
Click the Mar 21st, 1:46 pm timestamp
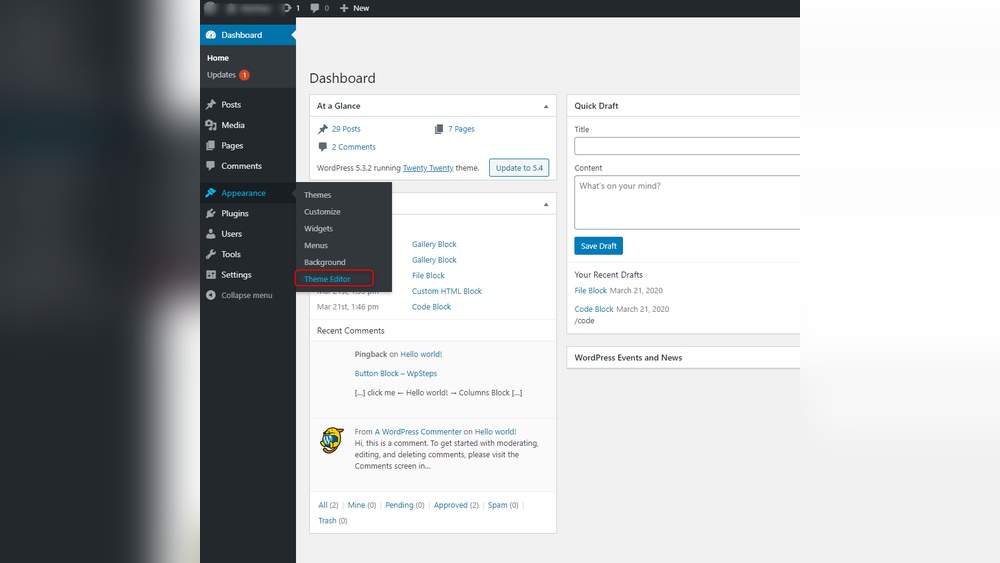[348, 307]
